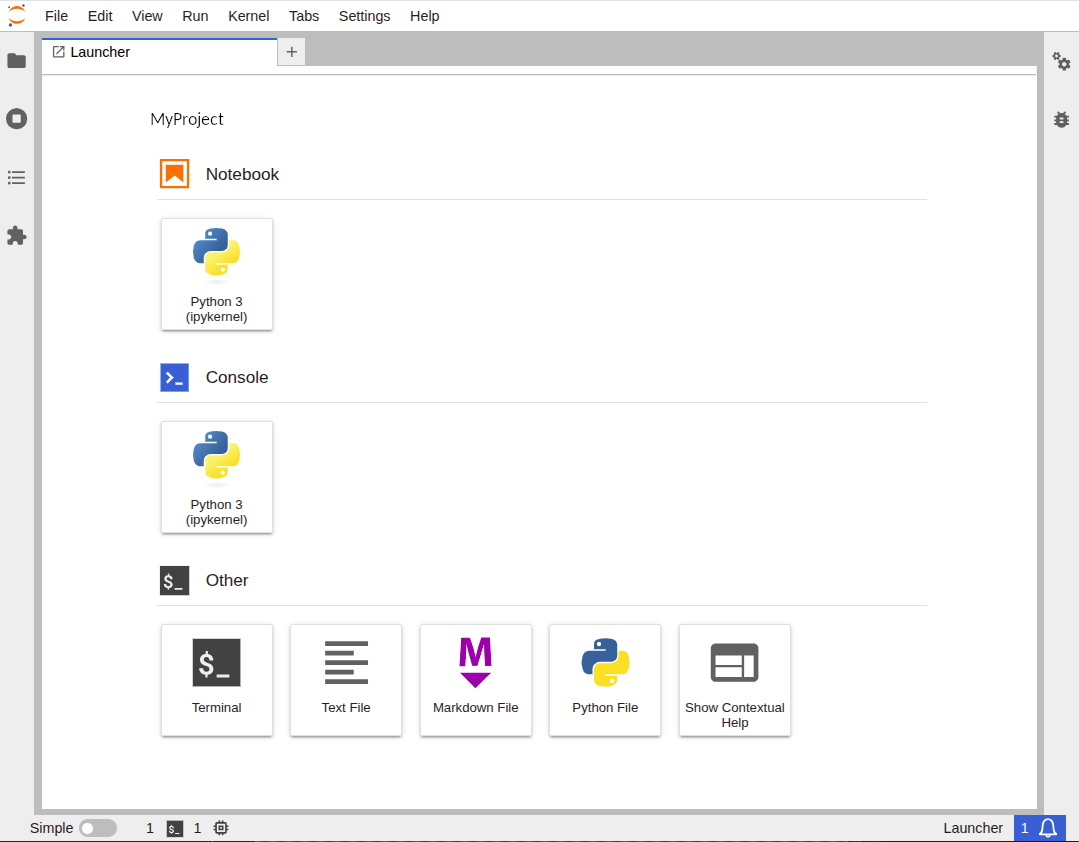
Task: Toggle Simple interface mode switch
Action: 98,828
